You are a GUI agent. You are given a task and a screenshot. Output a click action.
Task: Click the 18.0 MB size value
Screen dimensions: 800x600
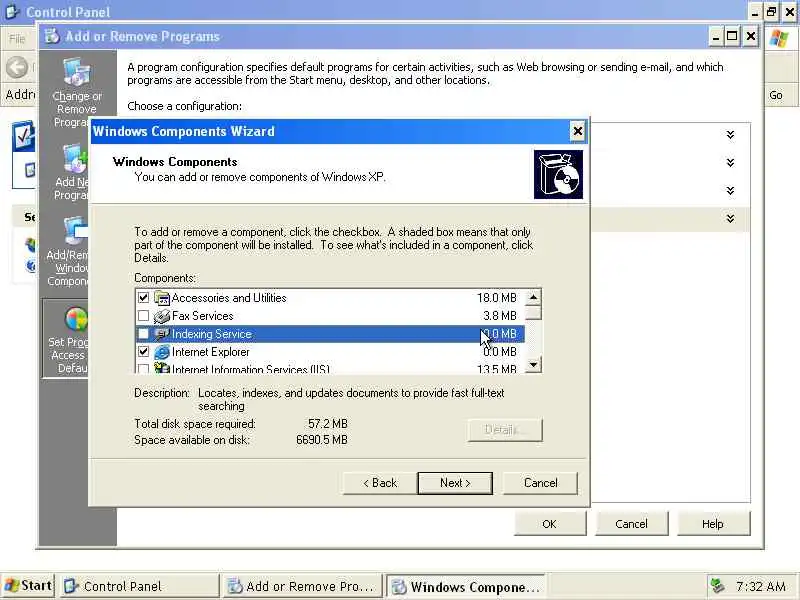[x=496, y=297]
